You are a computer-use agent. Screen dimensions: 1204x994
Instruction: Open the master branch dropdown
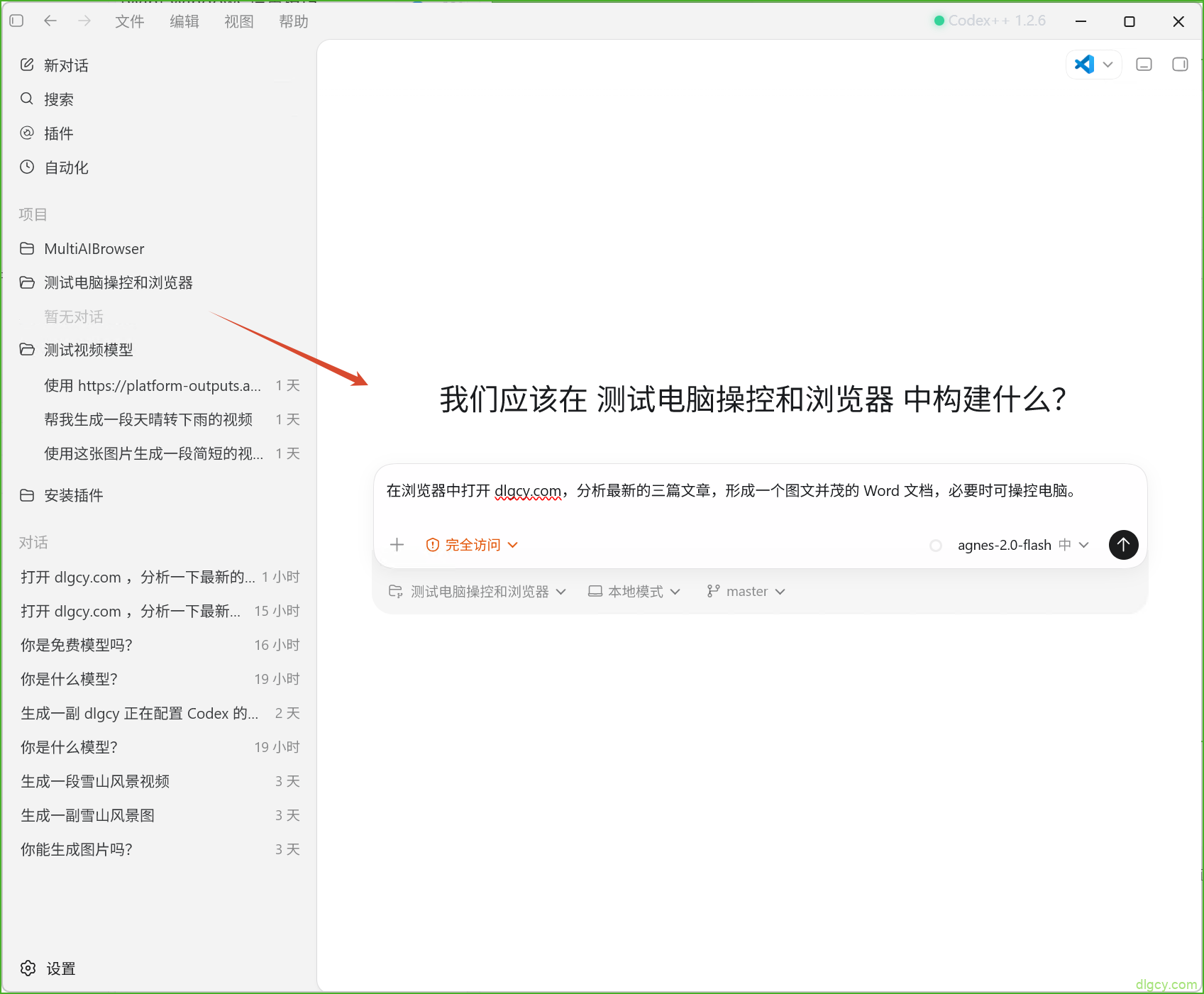coord(746,592)
